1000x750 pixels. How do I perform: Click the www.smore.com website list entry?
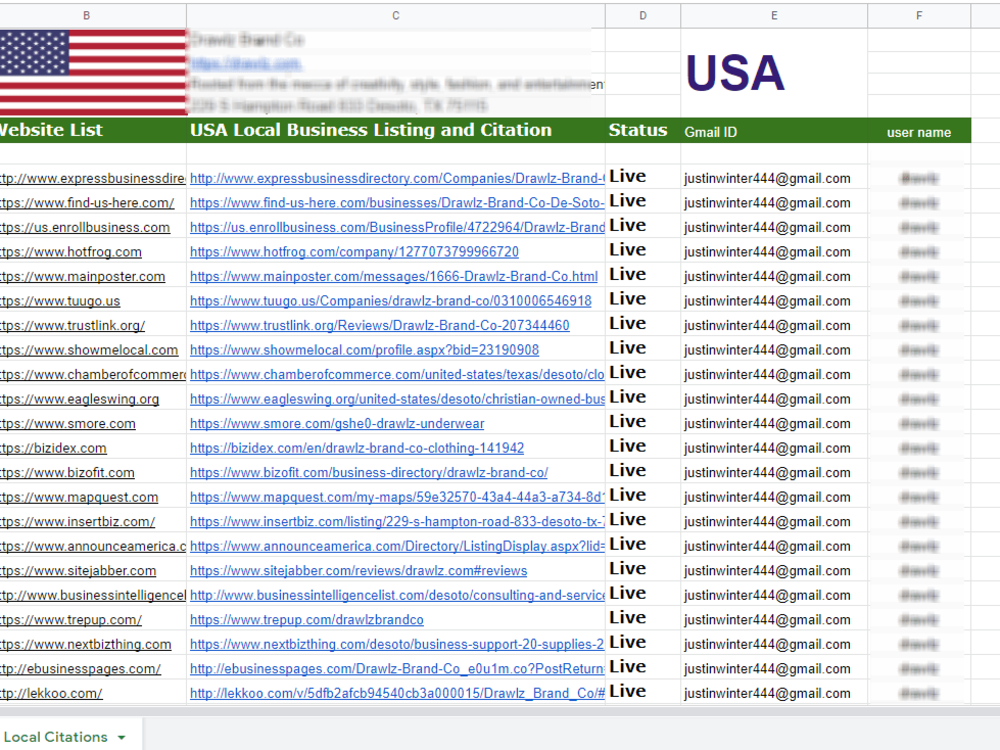click(x=68, y=423)
